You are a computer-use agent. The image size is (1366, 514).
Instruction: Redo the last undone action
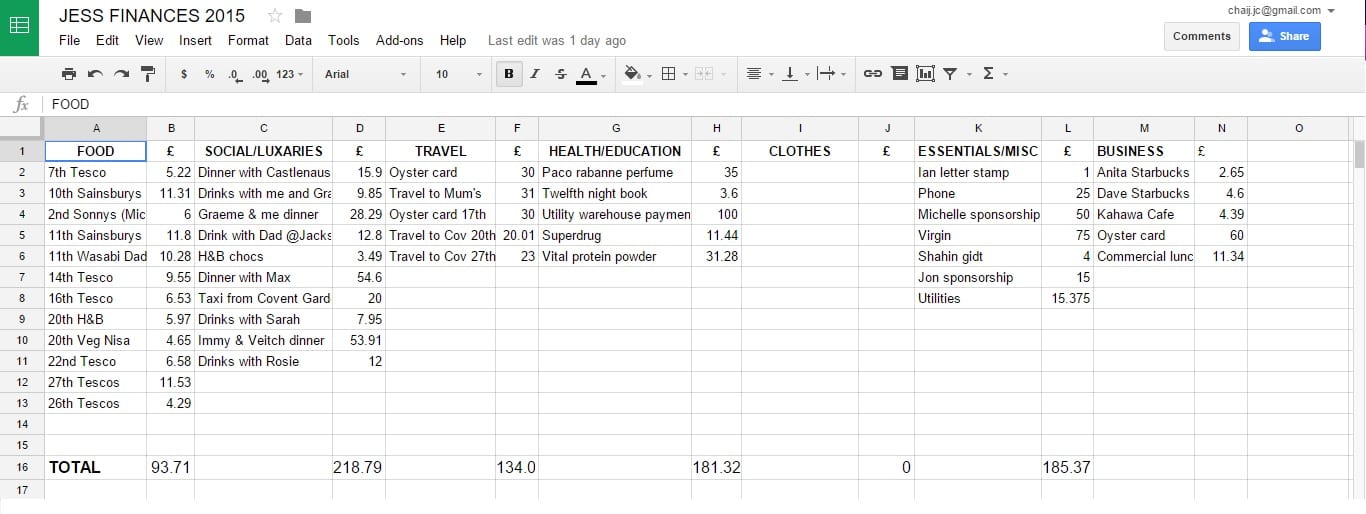click(x=121, y=74)
